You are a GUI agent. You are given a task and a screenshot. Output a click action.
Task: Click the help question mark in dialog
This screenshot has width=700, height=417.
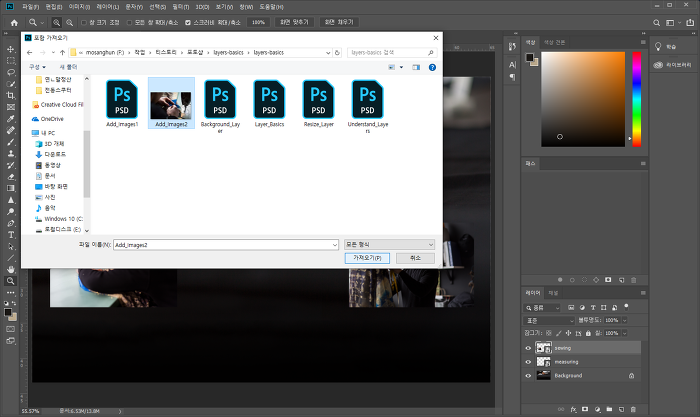(432, 67)
